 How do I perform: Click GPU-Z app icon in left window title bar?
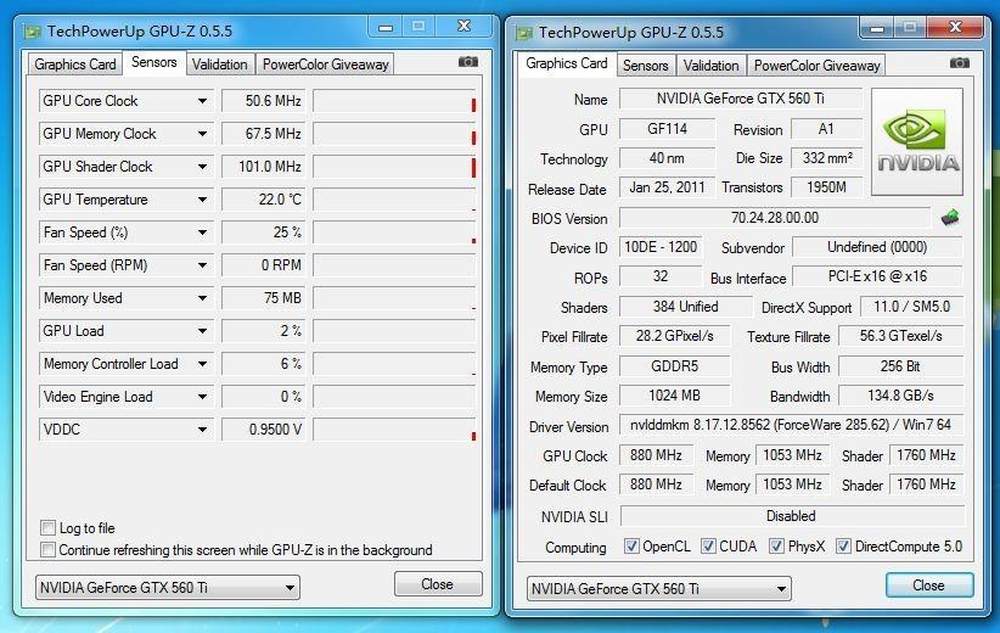pyautogui.click(x=33, y=31)
